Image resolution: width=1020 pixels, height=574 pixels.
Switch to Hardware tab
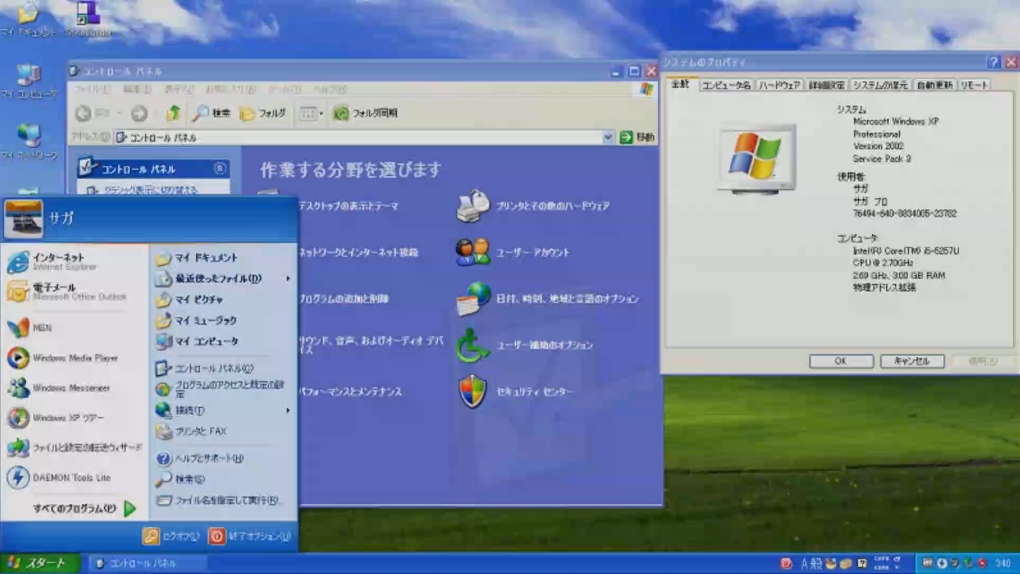[779, 85]
